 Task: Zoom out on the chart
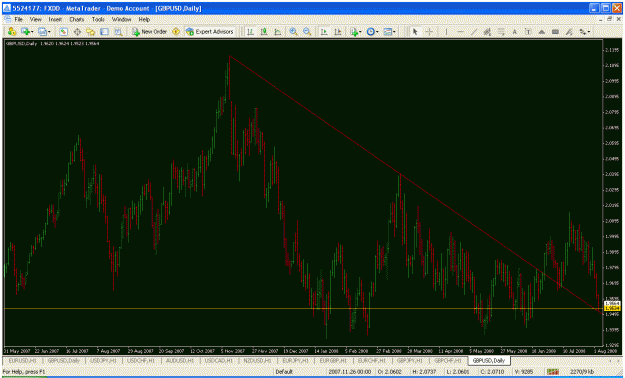pyautogui.click(x=307, y=32)
